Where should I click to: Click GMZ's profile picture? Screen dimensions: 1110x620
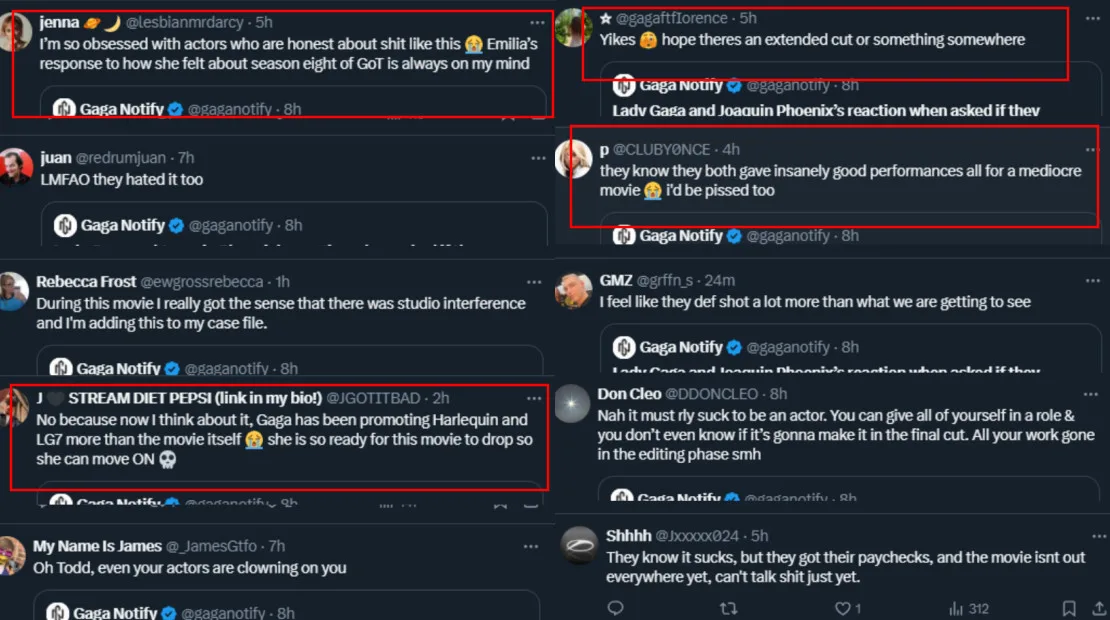(572, 289)
